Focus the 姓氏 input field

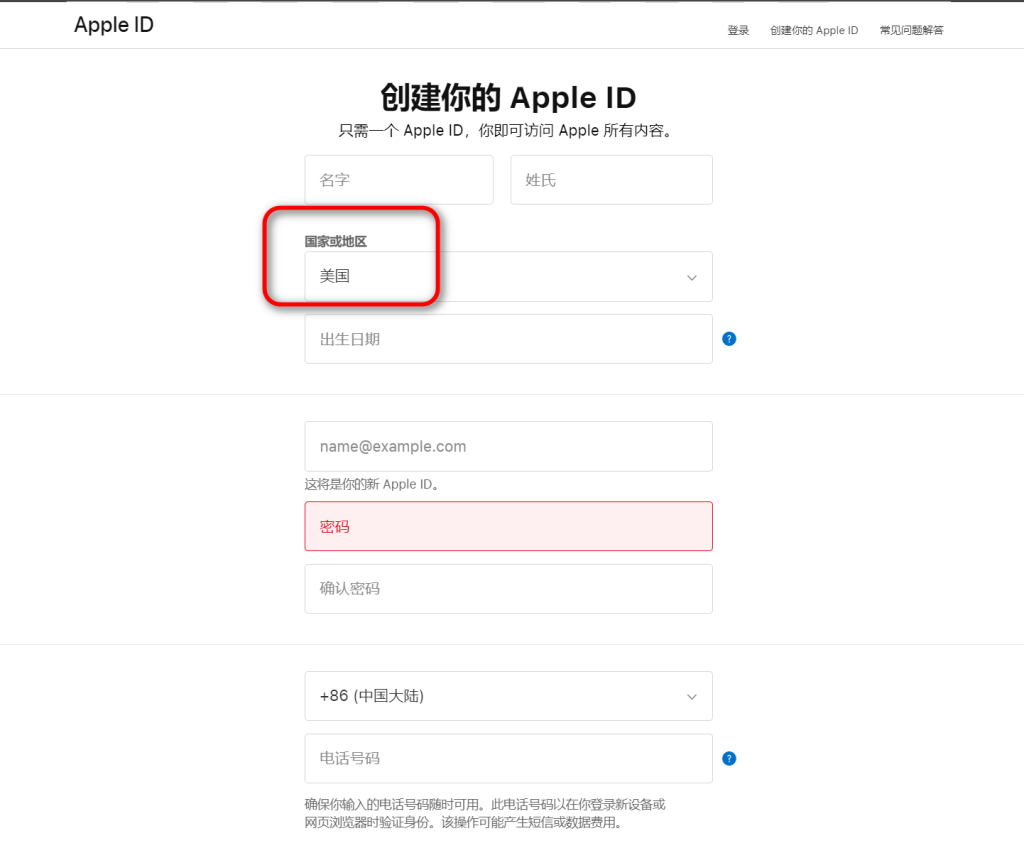(611, 180)
